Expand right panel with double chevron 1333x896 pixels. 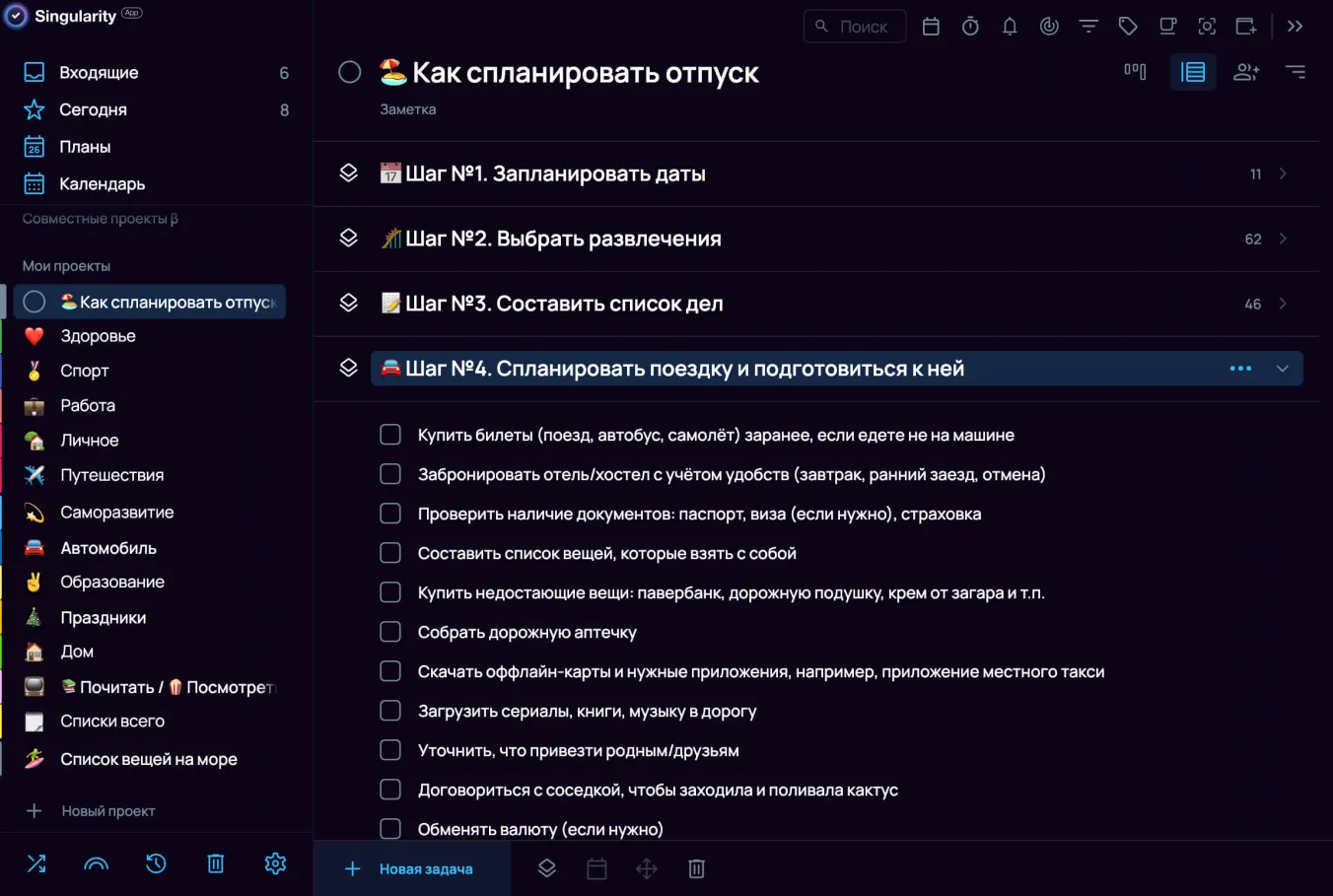point(1296,27)
